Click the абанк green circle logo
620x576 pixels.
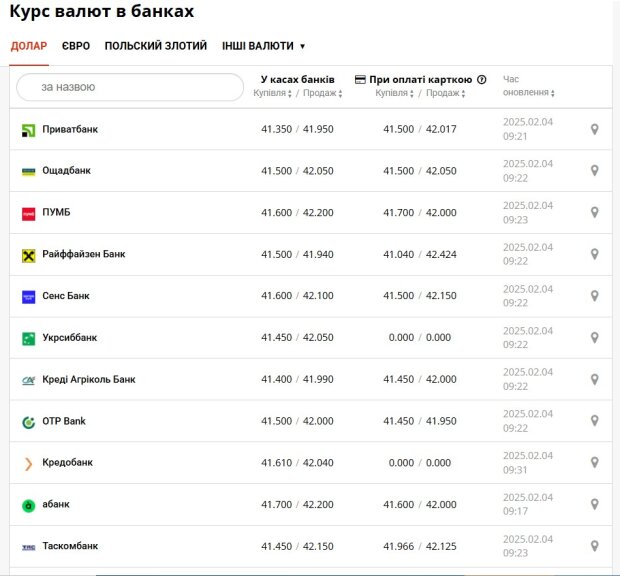tap(28, 506)
